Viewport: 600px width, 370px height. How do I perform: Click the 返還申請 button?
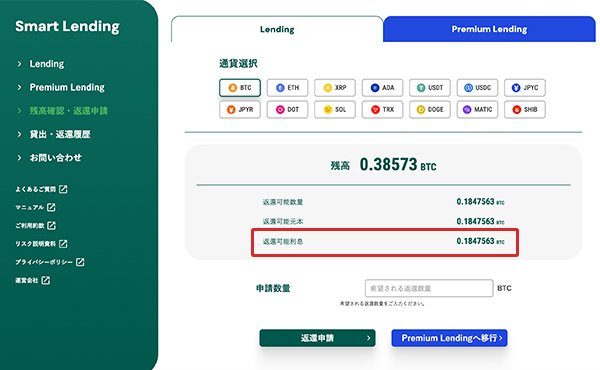[317, 338]
